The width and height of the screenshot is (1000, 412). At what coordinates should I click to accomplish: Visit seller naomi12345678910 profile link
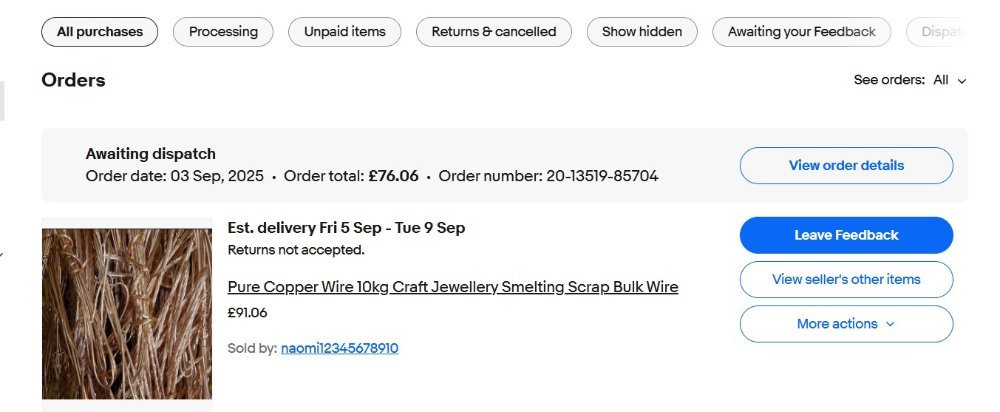click(339, 348)
